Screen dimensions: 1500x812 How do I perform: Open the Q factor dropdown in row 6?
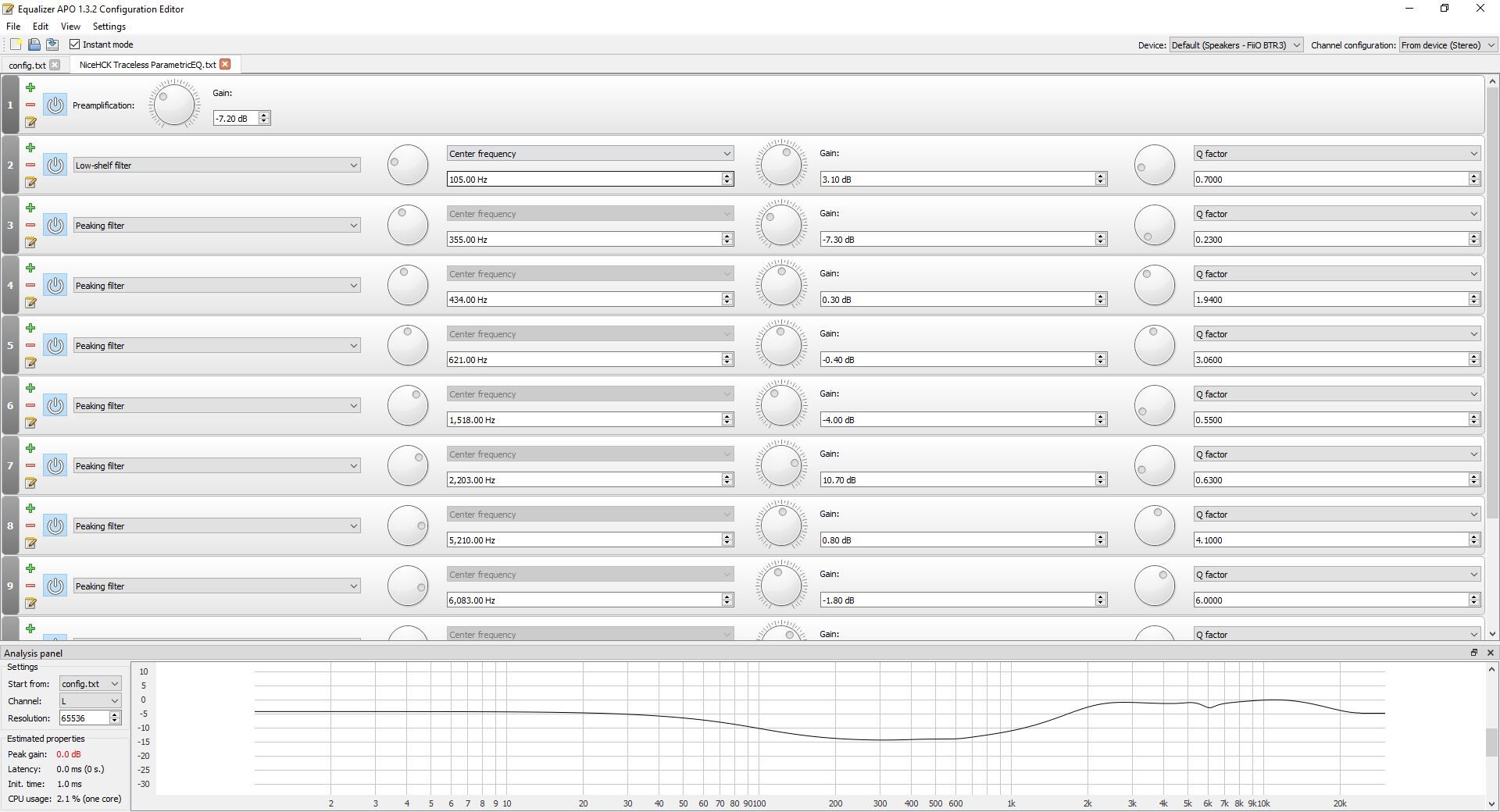pos(1337,394)
